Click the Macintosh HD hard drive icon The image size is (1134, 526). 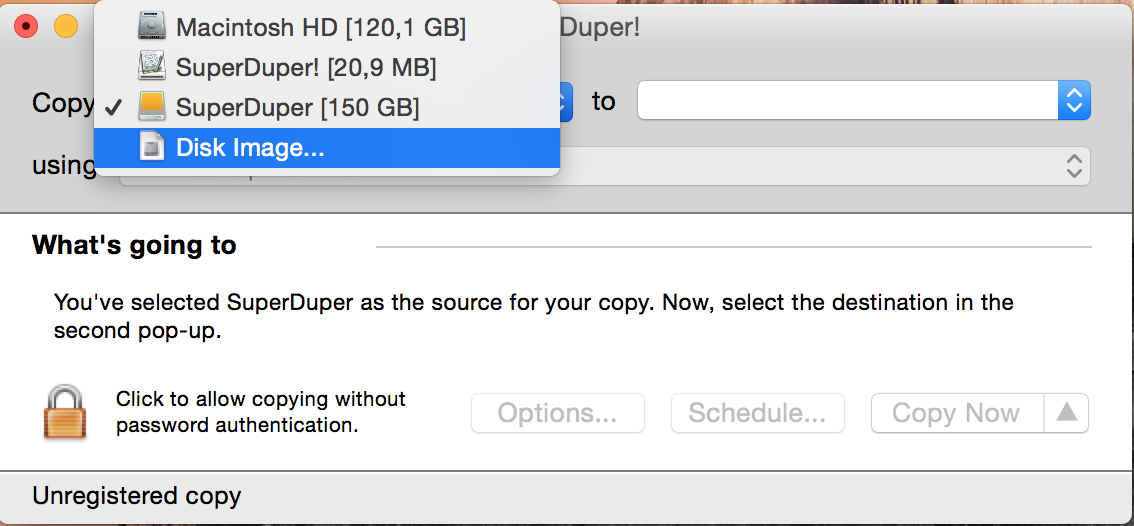(x=152, y=27)
